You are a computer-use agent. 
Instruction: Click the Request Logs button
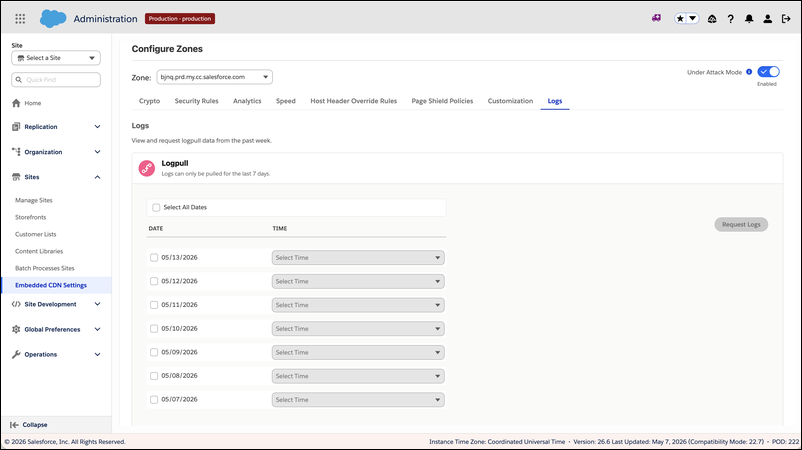[741, 224]
